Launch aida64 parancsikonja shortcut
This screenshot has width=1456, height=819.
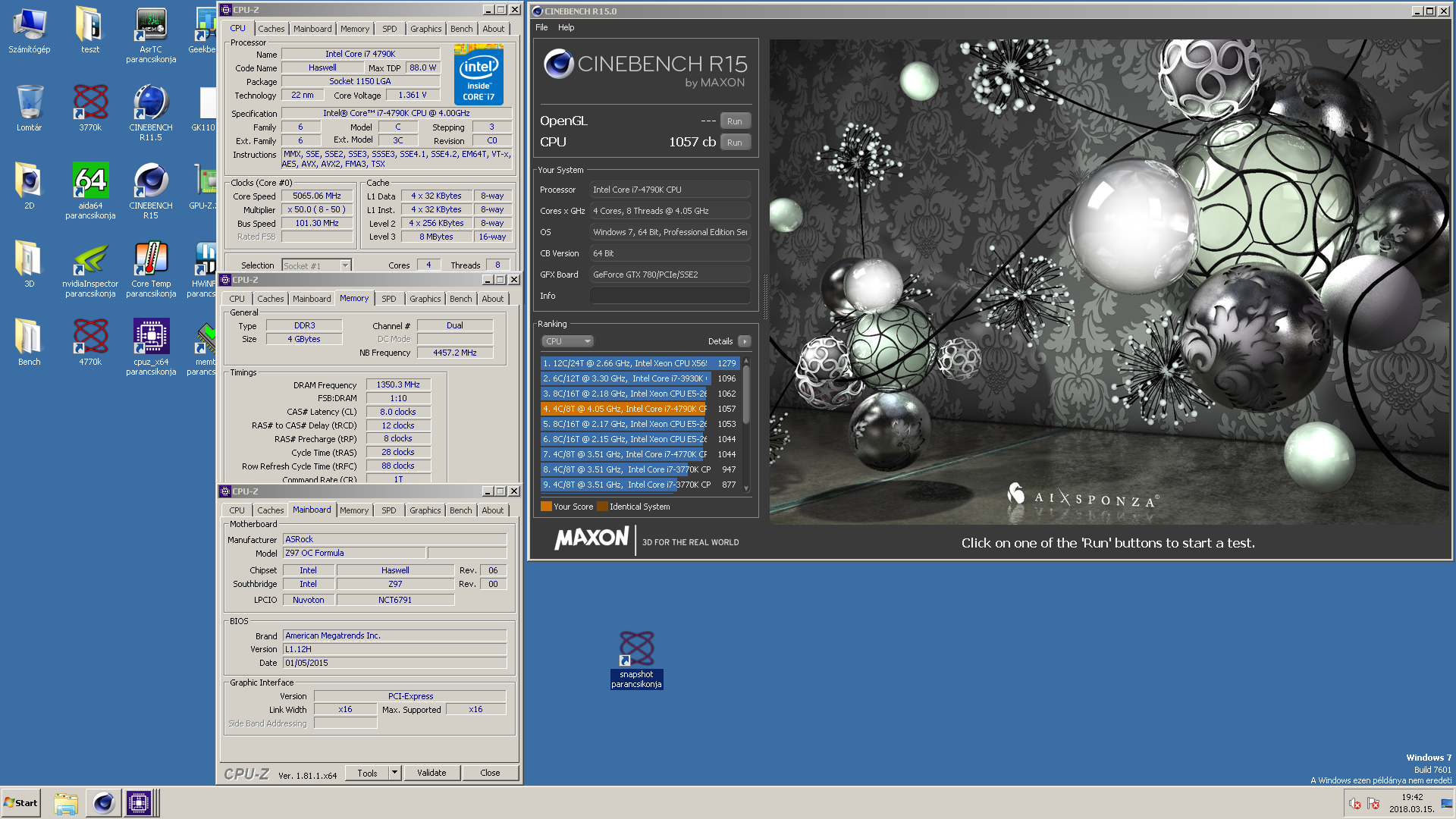pyautogui.click(x=90, y=192)
